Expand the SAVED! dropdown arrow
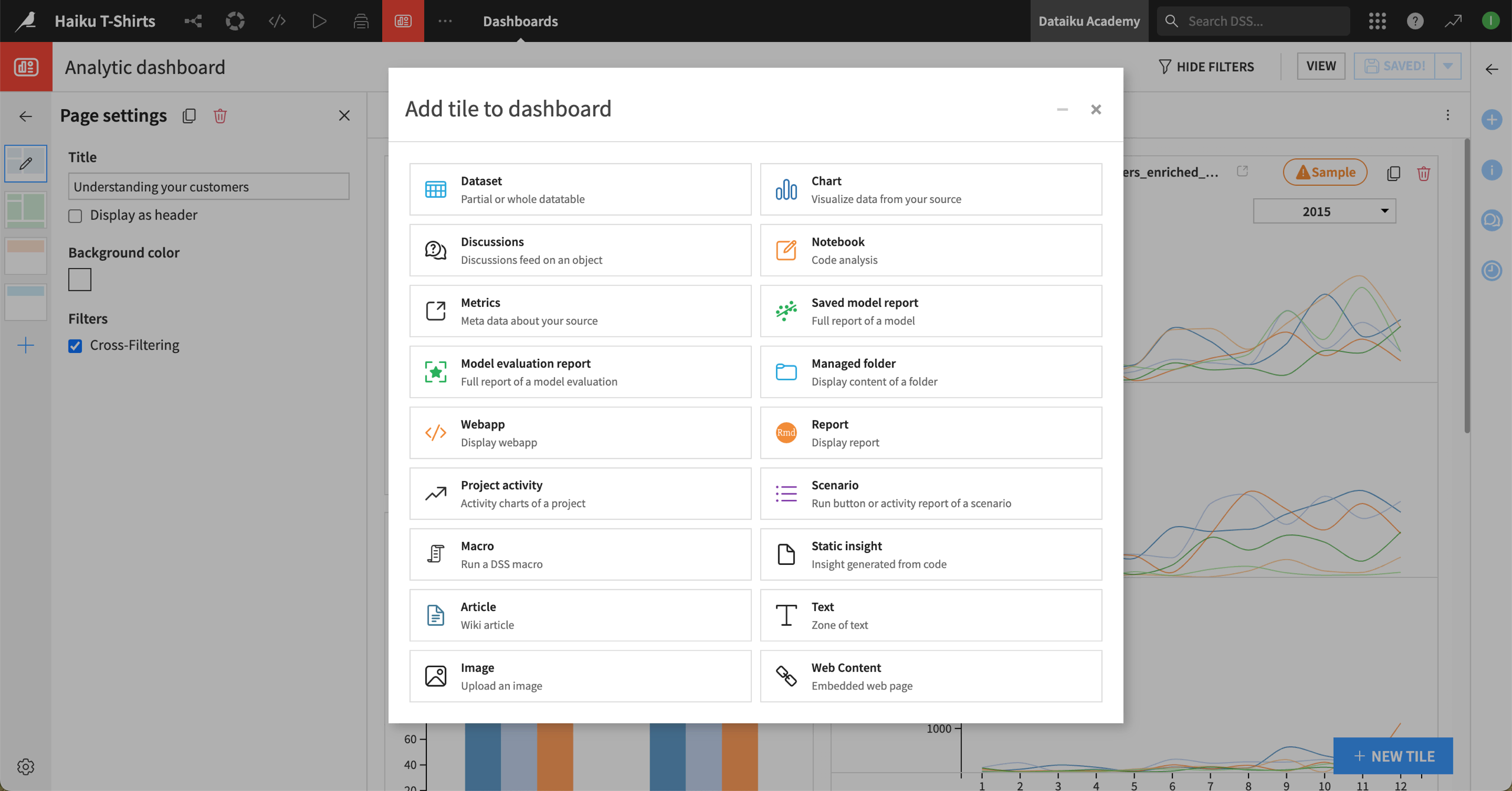 point(1448,66)
